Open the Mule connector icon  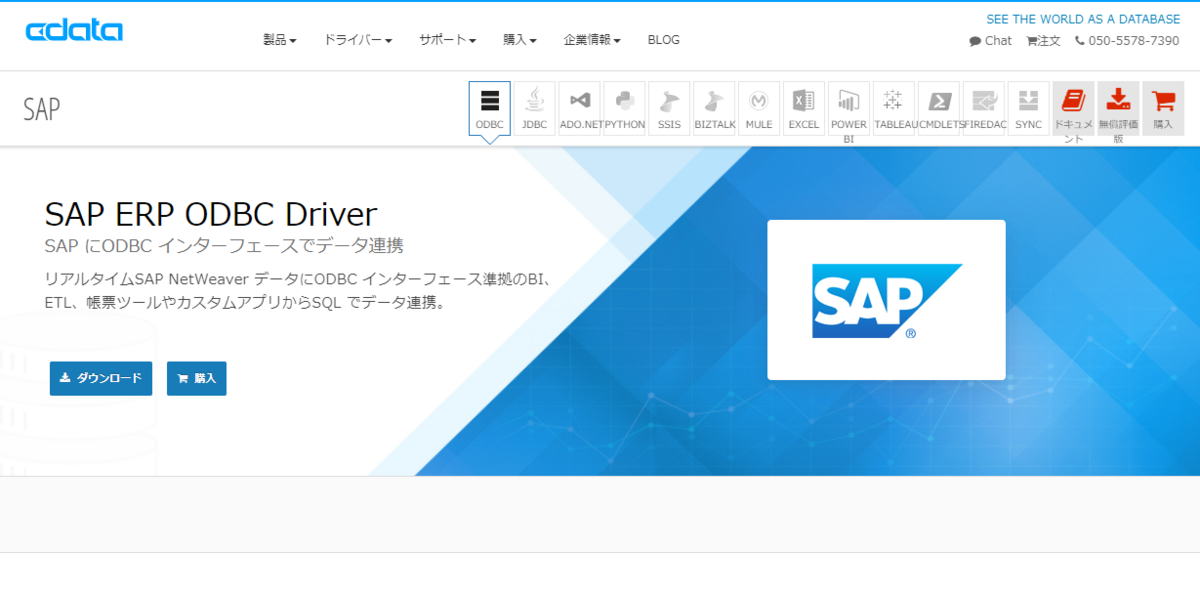coord(759,108)
